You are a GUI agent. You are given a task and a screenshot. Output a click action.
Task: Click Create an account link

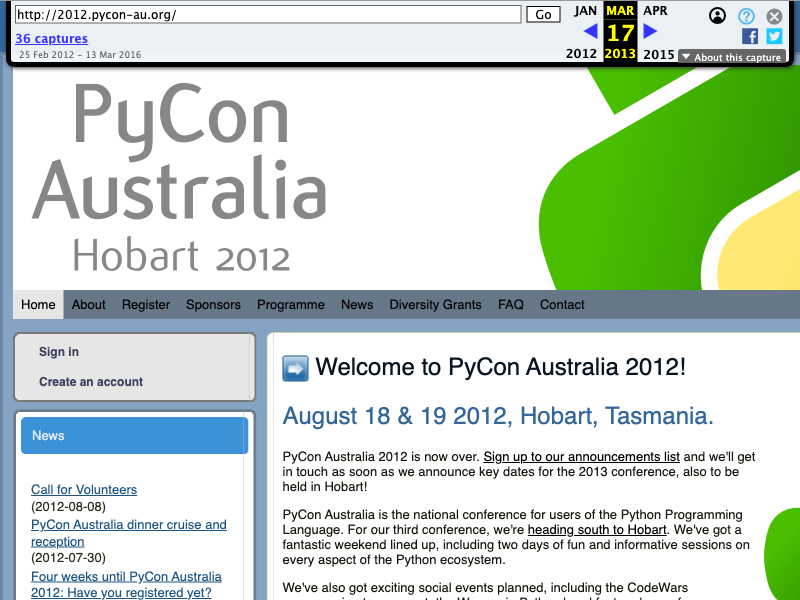tap(91, 382)
